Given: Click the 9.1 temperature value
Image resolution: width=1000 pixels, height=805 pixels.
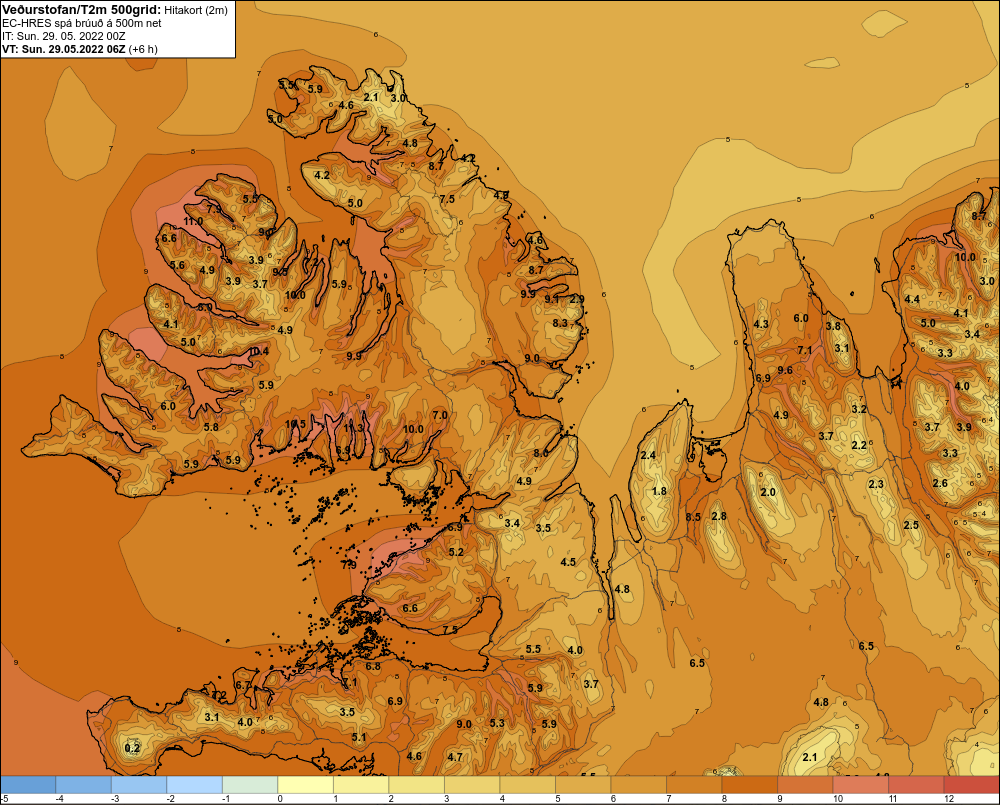Looking at the screenshot, I should coord(552,299).
